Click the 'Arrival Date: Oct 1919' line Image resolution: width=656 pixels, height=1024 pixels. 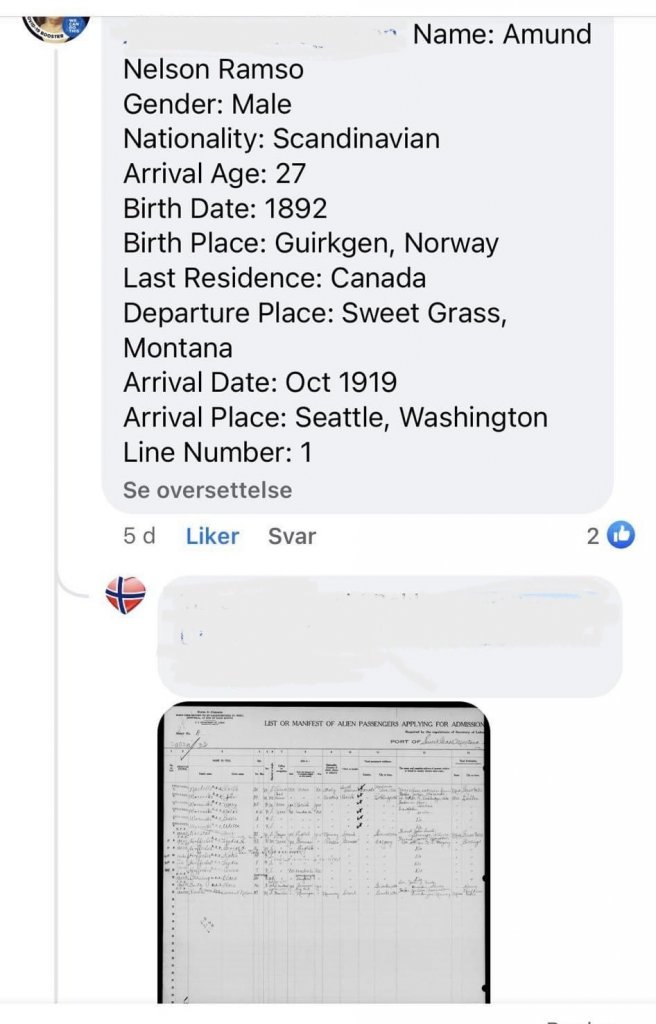pyautogui.click(x=259, y=382)
